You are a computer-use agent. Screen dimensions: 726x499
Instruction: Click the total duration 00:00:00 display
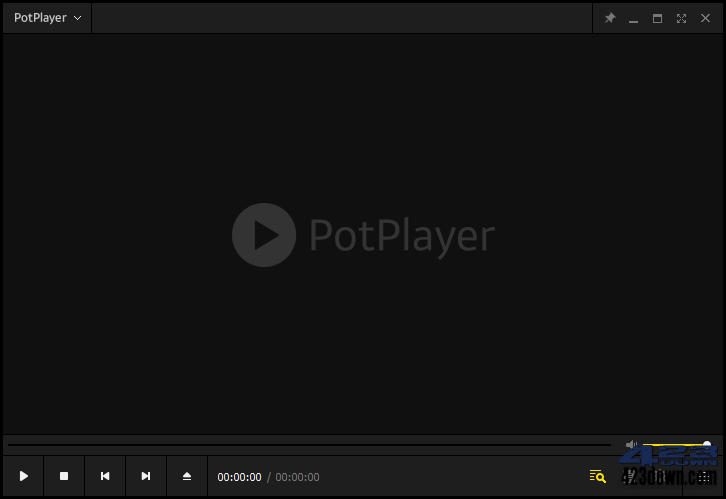[297, 477]
